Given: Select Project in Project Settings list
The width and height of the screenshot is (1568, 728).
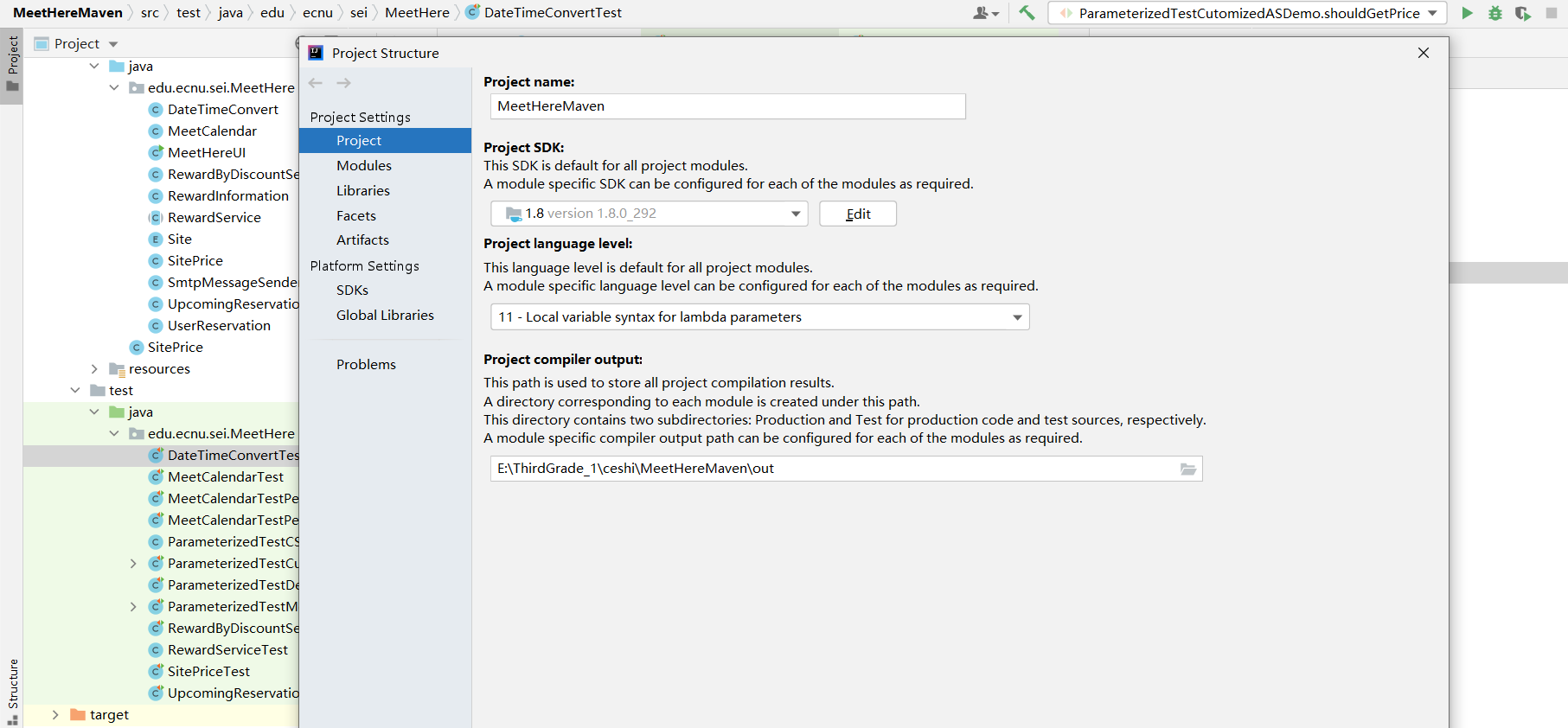Looking at the screenshot, I should click(385, 141).
